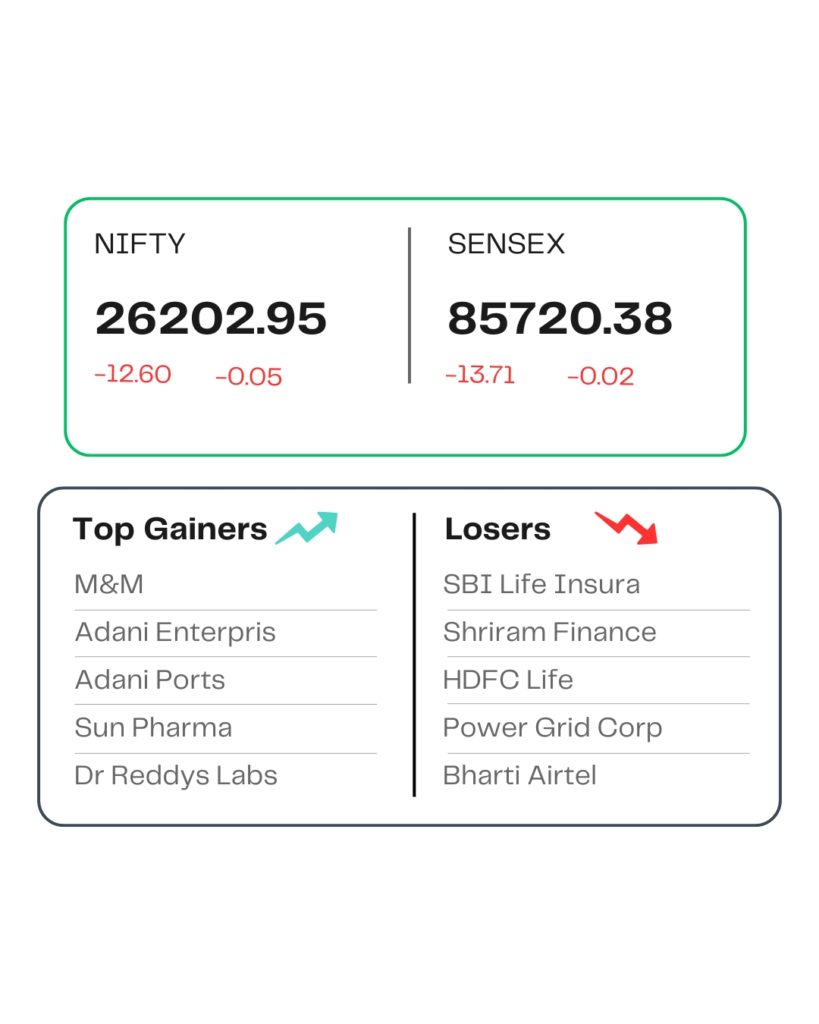Select Bharti Airtel from losers

520,775
